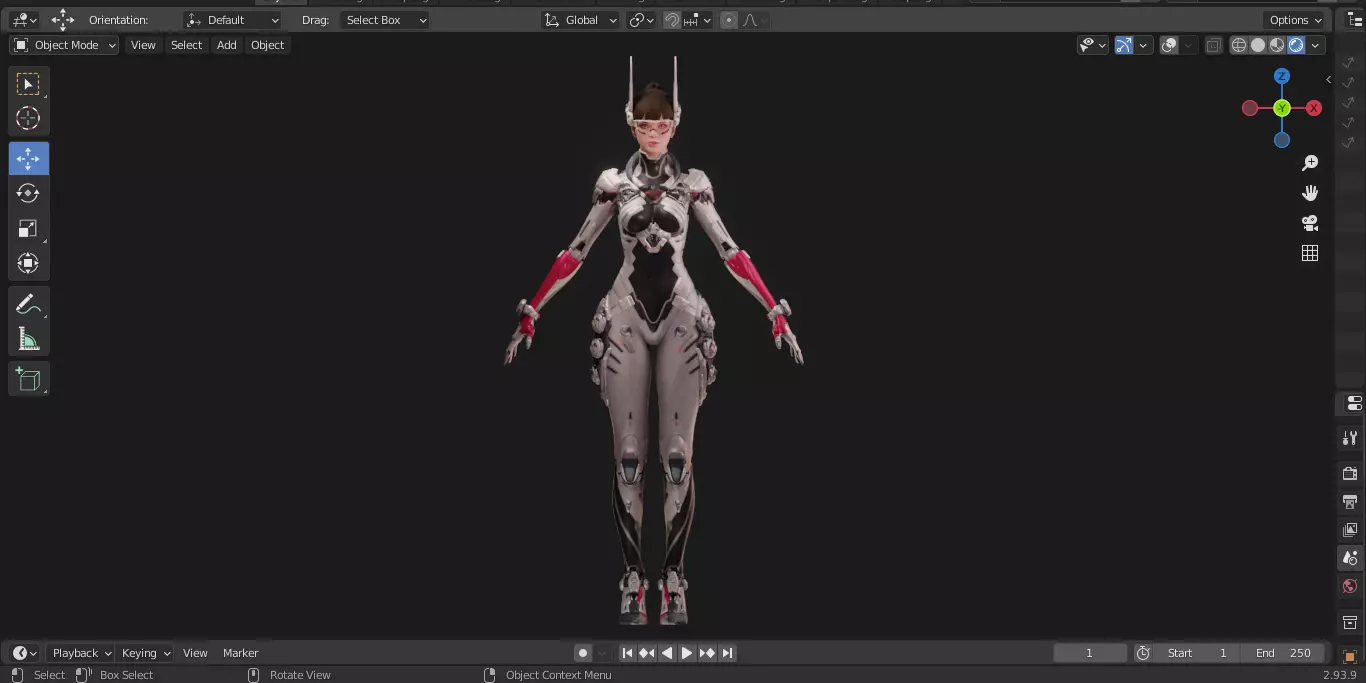Screen dimensions: 1366x683
Task: Open the Object Mode dropdown
Action: tap(64, 45)
